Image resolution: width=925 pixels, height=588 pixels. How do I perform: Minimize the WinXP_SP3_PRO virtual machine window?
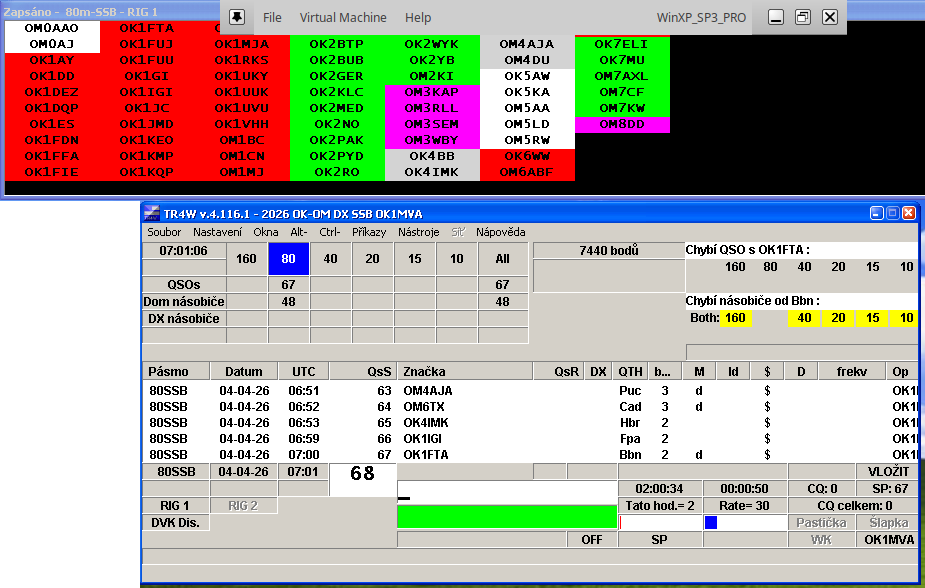[775, 17]
